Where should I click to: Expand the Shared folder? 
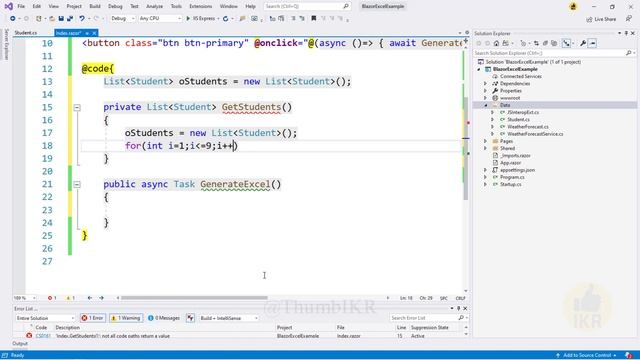(x=485, y=149)
